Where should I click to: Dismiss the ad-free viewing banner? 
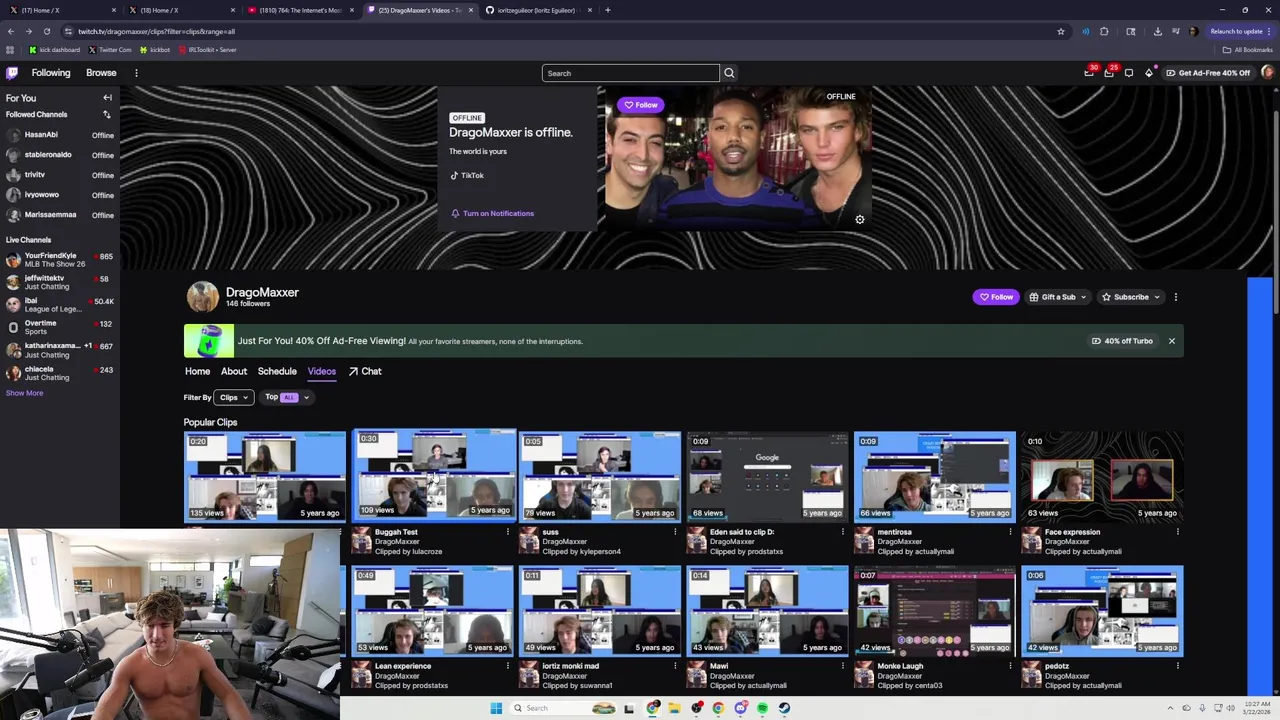(1172, 341)
